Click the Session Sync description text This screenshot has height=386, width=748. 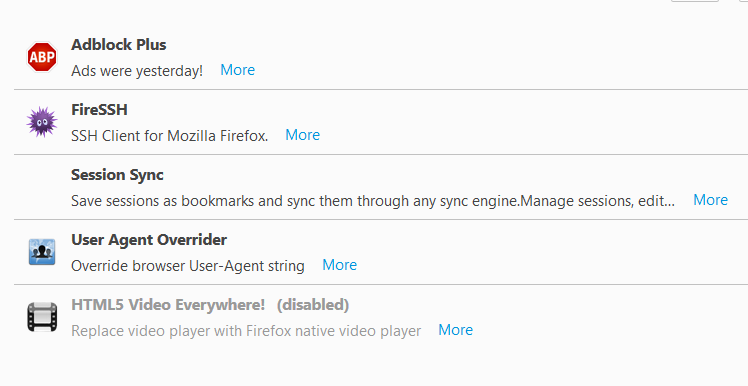pos(373,201)
